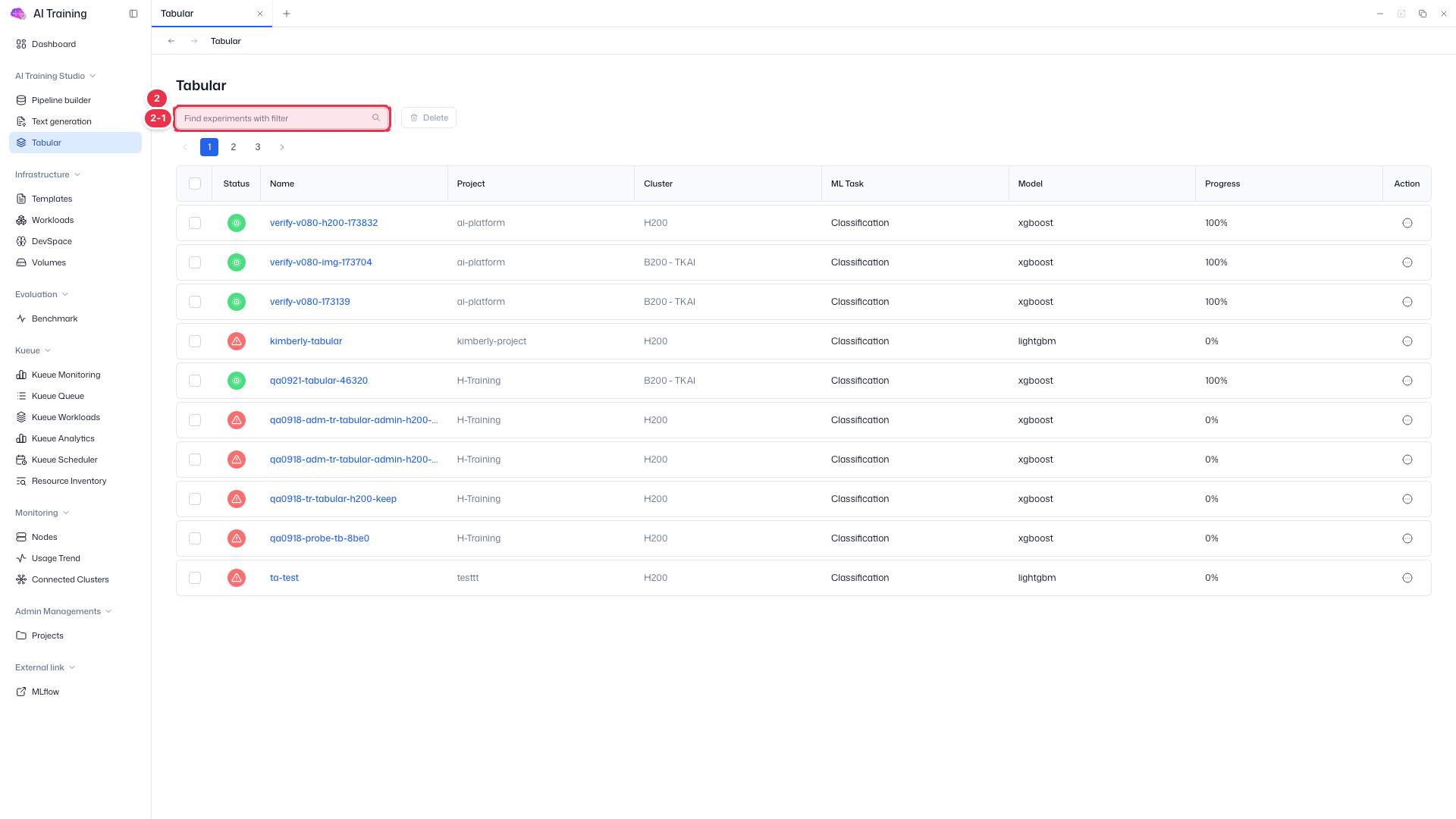
Task: Check the verify-v080-h200-173832 row checkbox
Action: point(195,223)
